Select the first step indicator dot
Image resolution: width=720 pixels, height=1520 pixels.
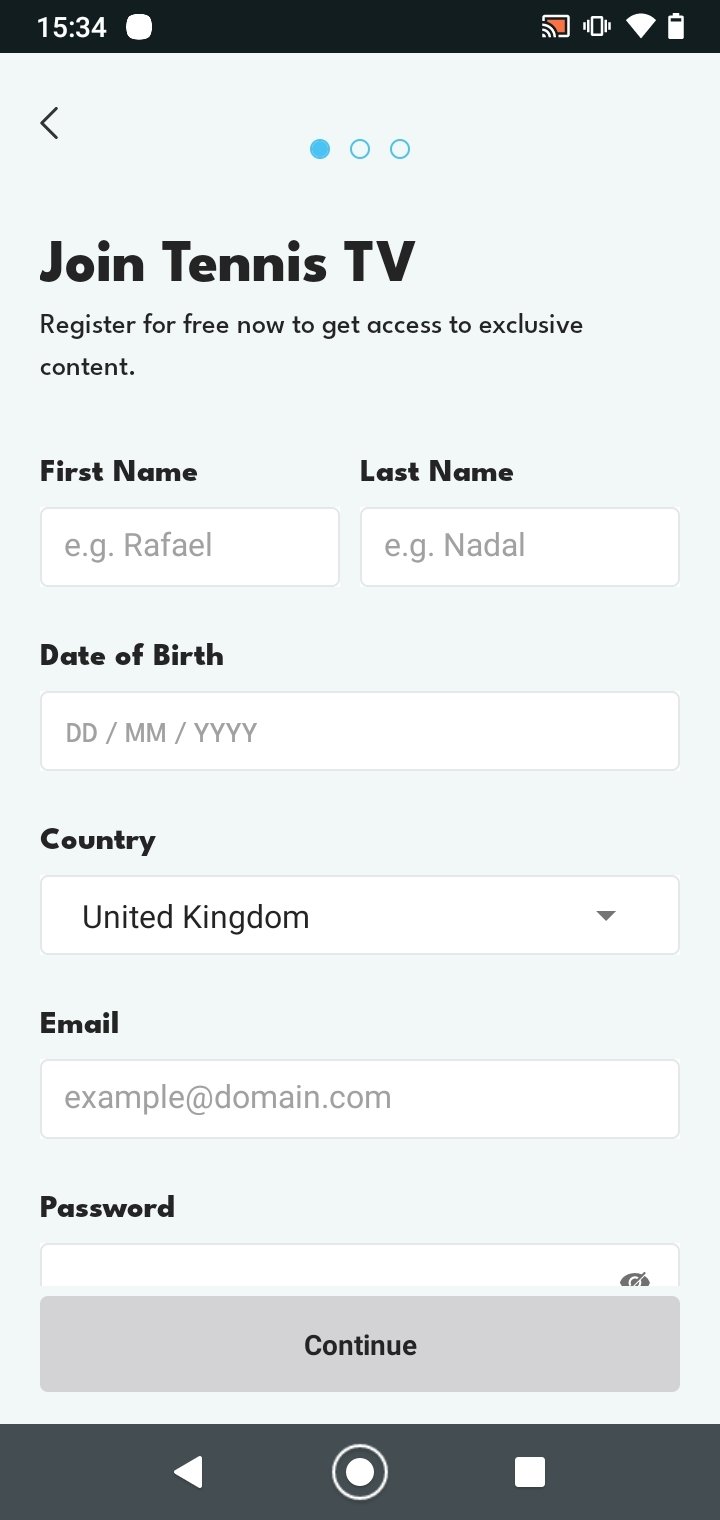(x=320, y=149)
